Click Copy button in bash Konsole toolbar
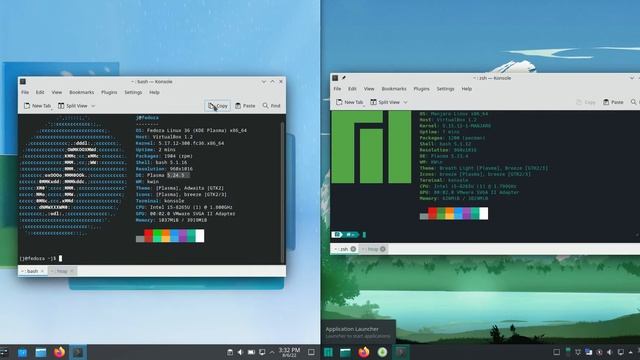 (218, 106)
